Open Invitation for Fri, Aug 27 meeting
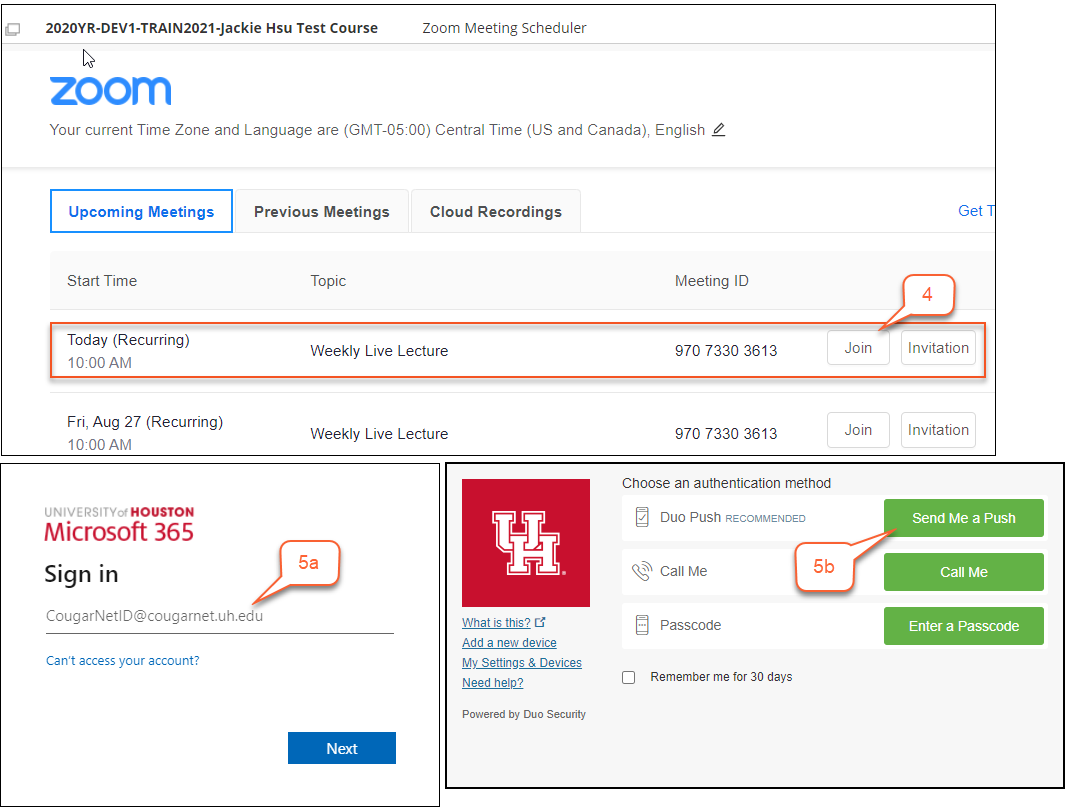1069x810 pixels. (938, 430)
